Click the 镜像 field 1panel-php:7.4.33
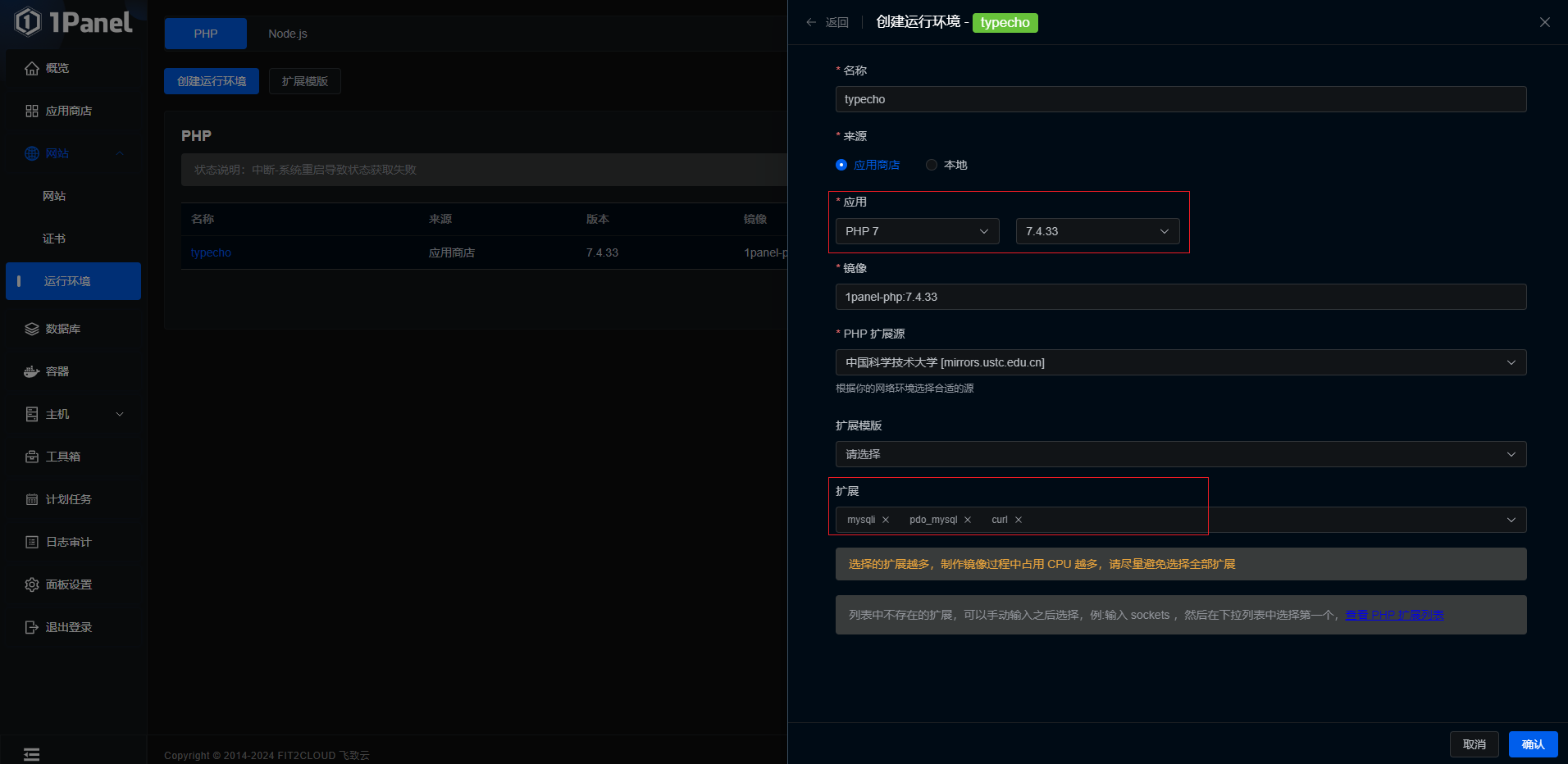This screenshot has width=1568, height=764. pyautogui.click(x=1181, y=297)
